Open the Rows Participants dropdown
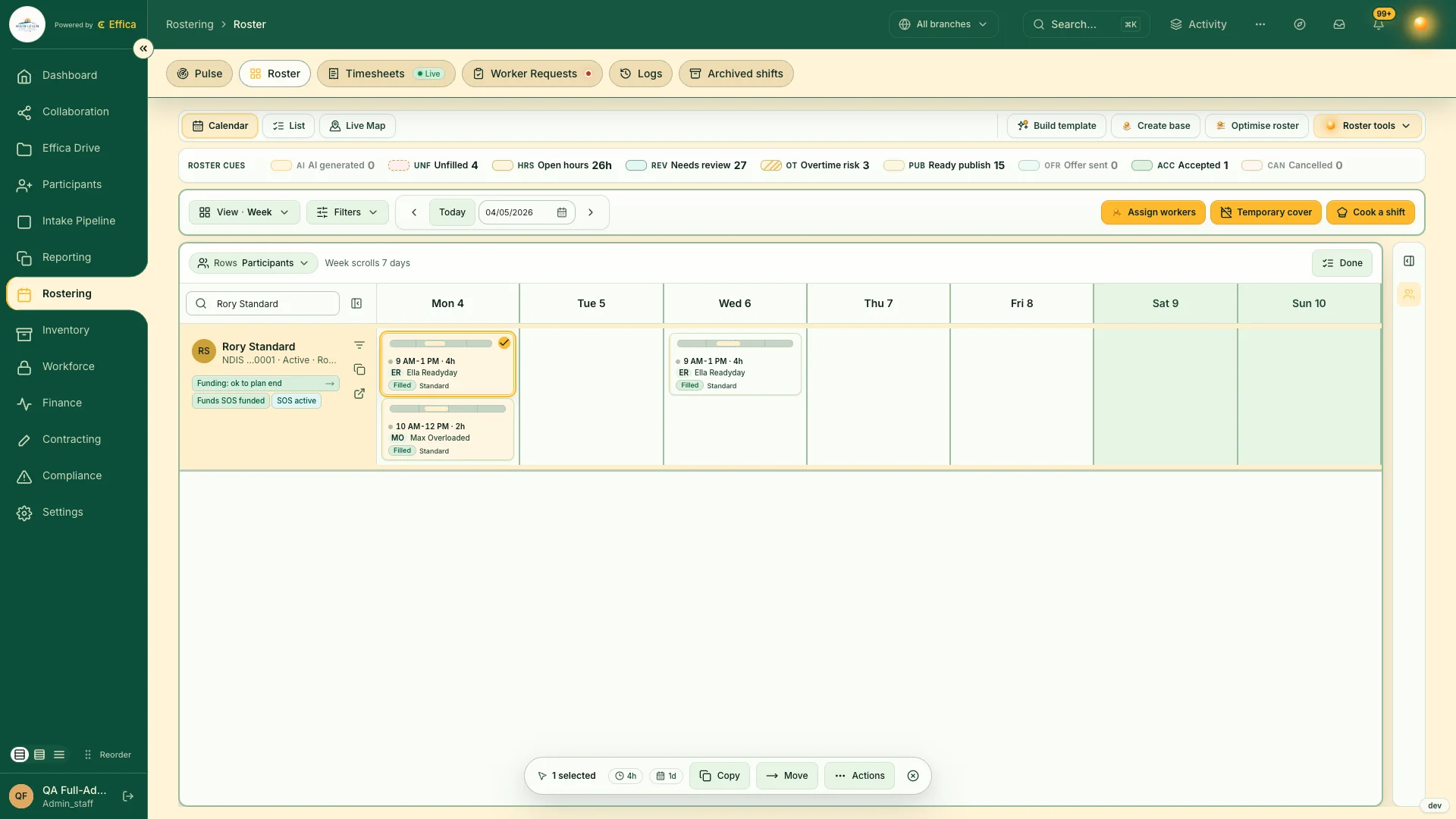Image resolution: width=1456 pixels, height=819 pixels. click(x=253, y=263)
